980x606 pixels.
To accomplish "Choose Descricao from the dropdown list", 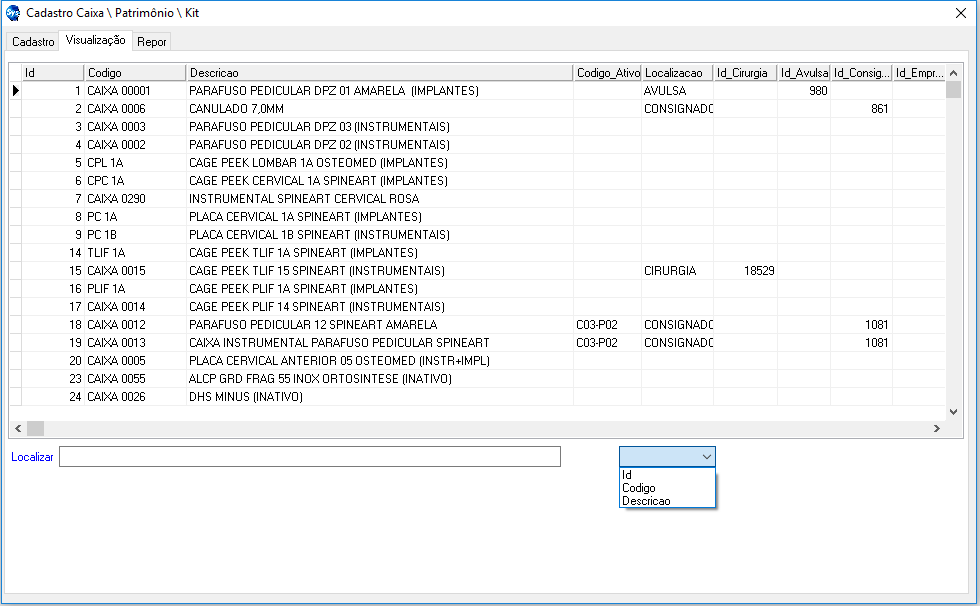I will pos(646,501).
